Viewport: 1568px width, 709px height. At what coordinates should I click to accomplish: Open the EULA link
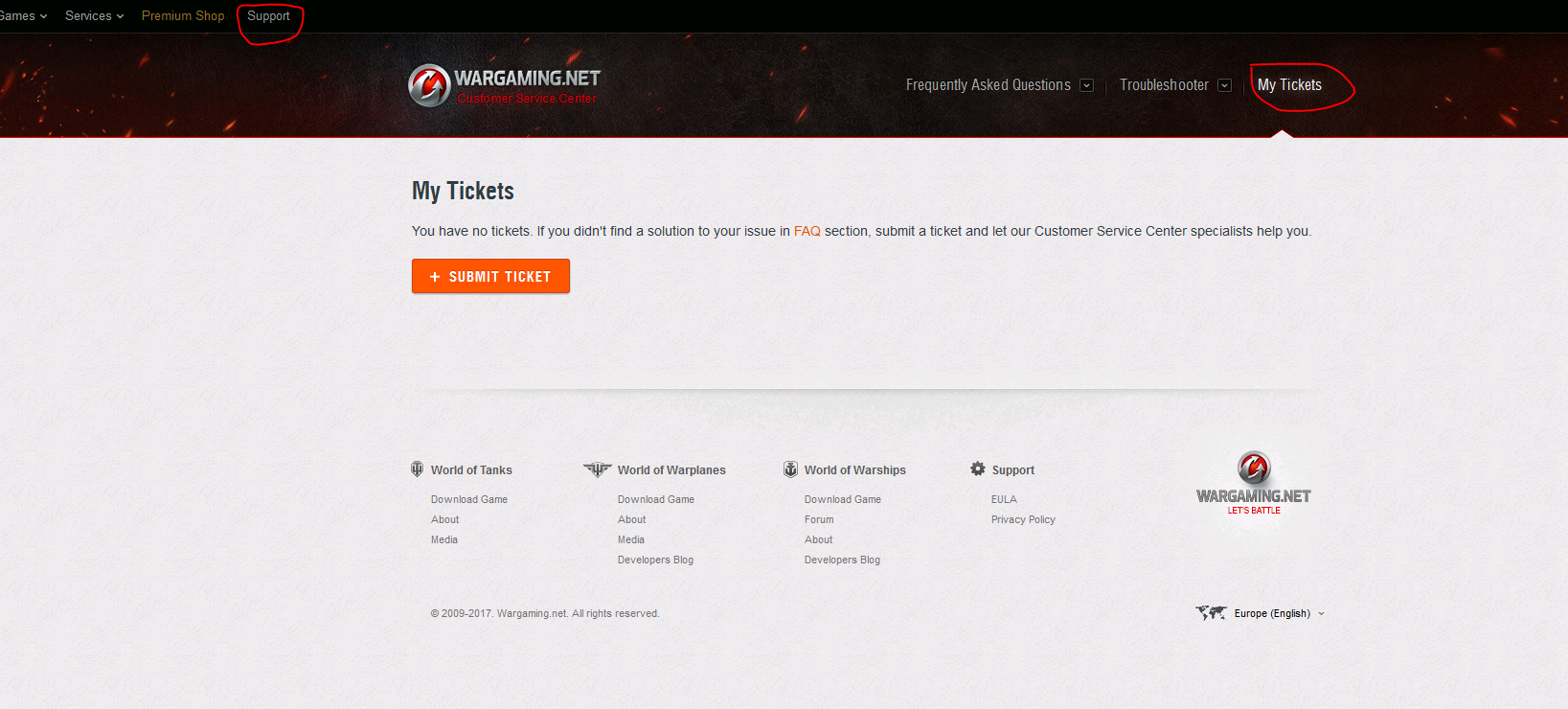click(x=1004, y=499)
